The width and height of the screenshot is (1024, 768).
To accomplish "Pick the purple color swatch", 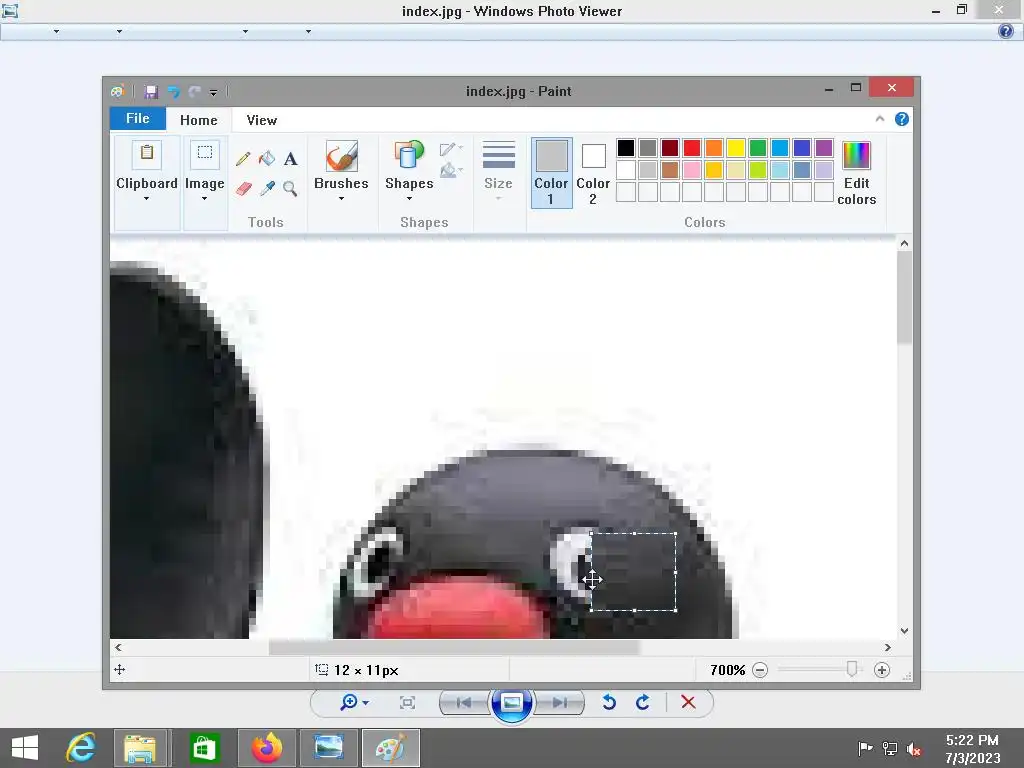I will 824,148.
